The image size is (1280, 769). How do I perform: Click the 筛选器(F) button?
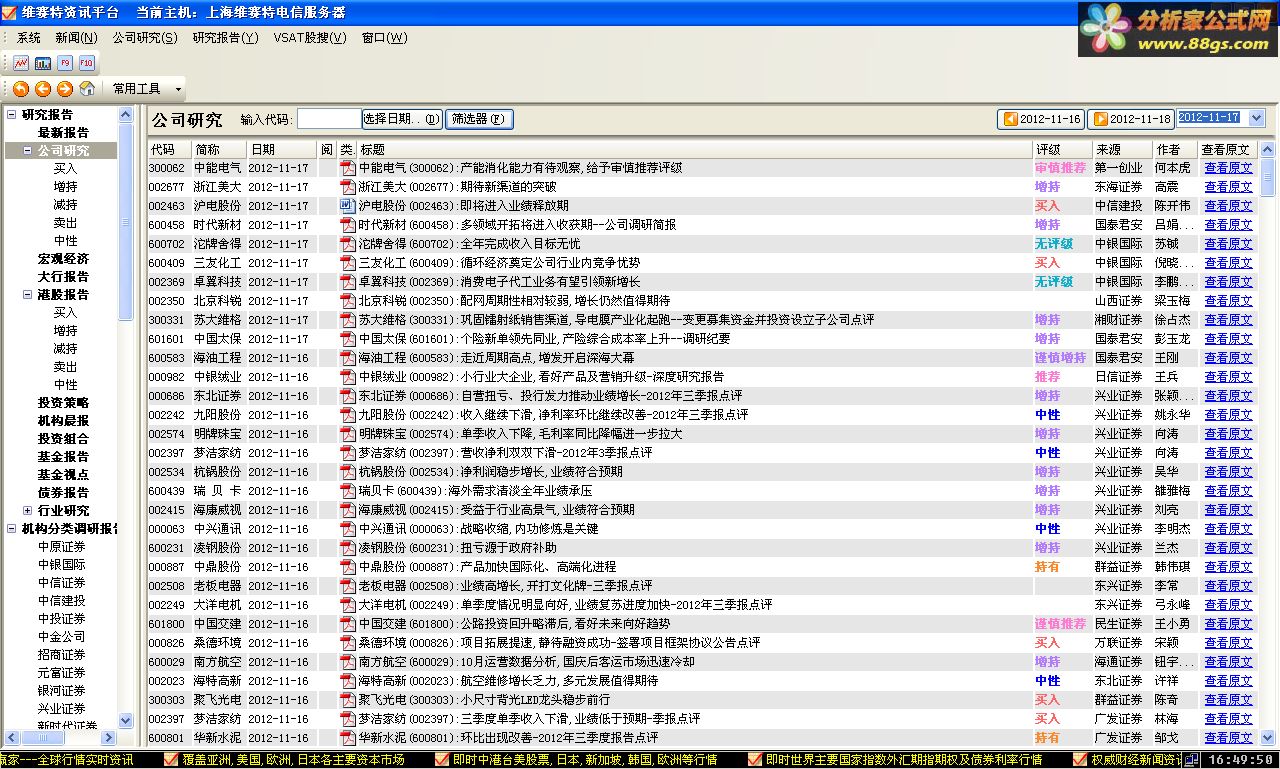[x=480, y=119]
